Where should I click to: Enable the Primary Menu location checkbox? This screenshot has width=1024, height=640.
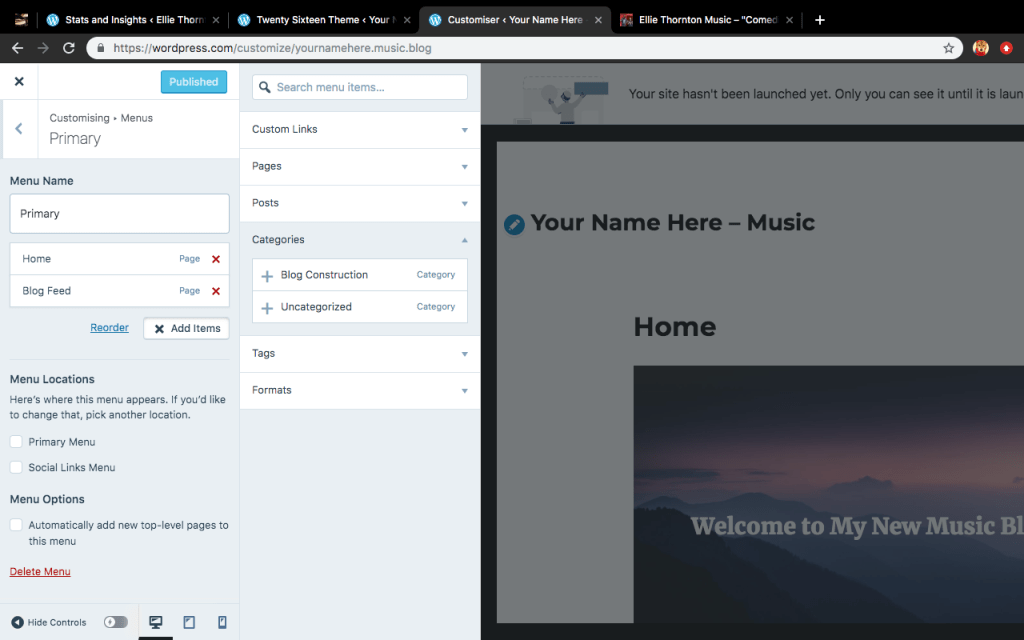(x=16, y=442)
